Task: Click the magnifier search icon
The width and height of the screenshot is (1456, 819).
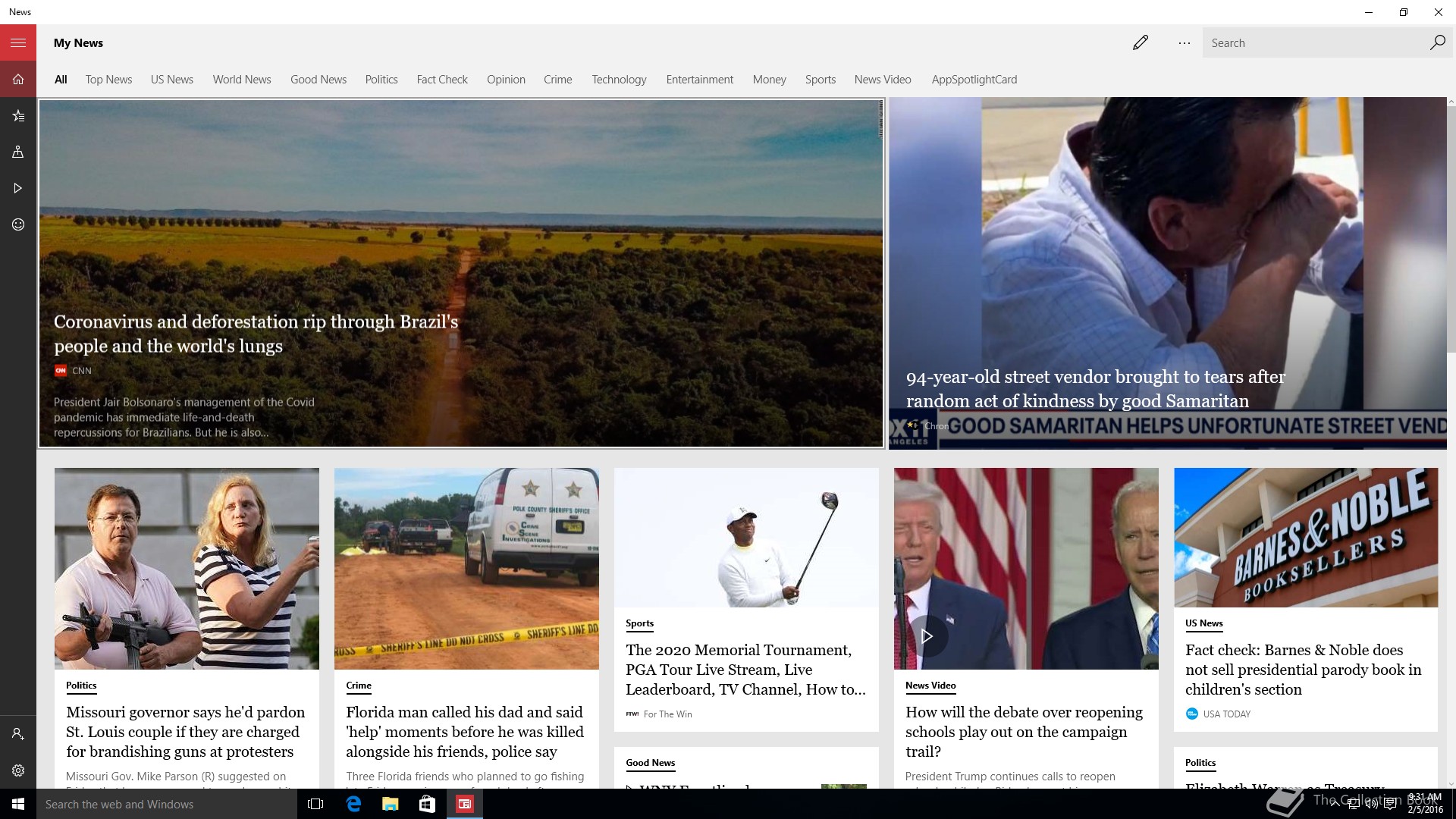Action: pos(1437,42)
